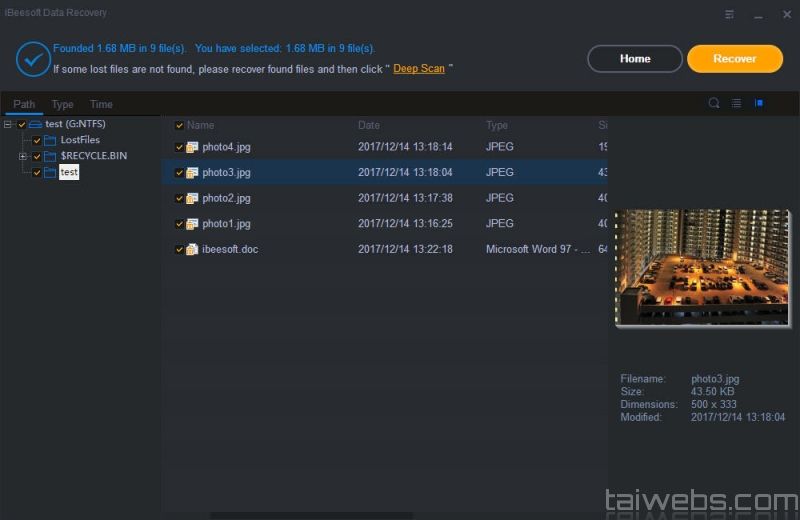
Task: Expand the $RECYCLE.BIN tree node
Action: (22, 157)
